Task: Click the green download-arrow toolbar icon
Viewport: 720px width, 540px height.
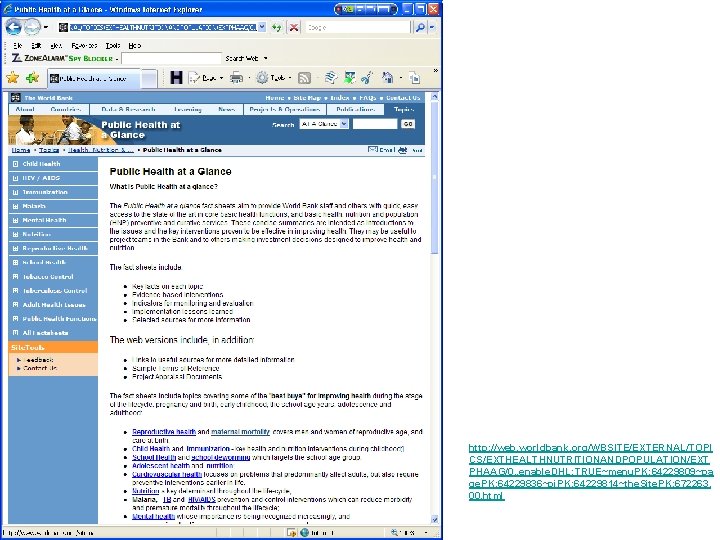Action: coord(349,78)
